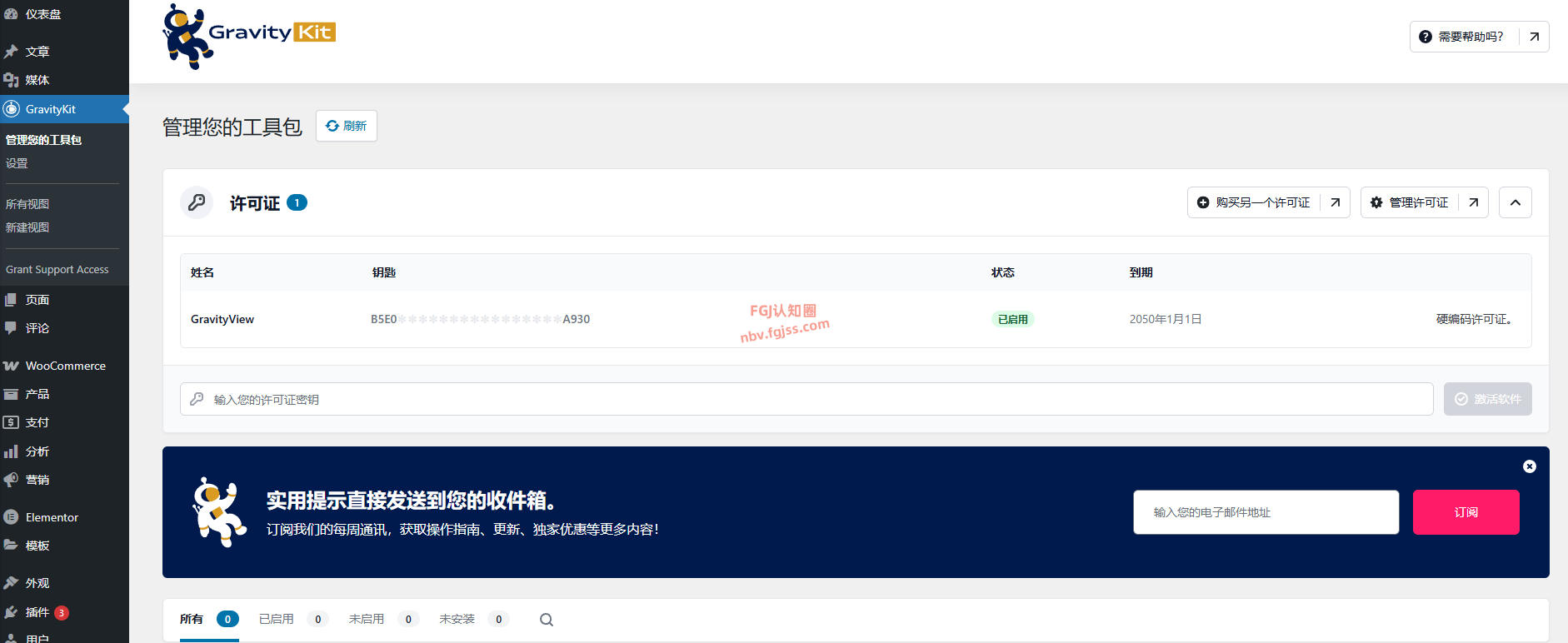
Task: Select the 未安装 tab
Action: click(x=474, y=619)
